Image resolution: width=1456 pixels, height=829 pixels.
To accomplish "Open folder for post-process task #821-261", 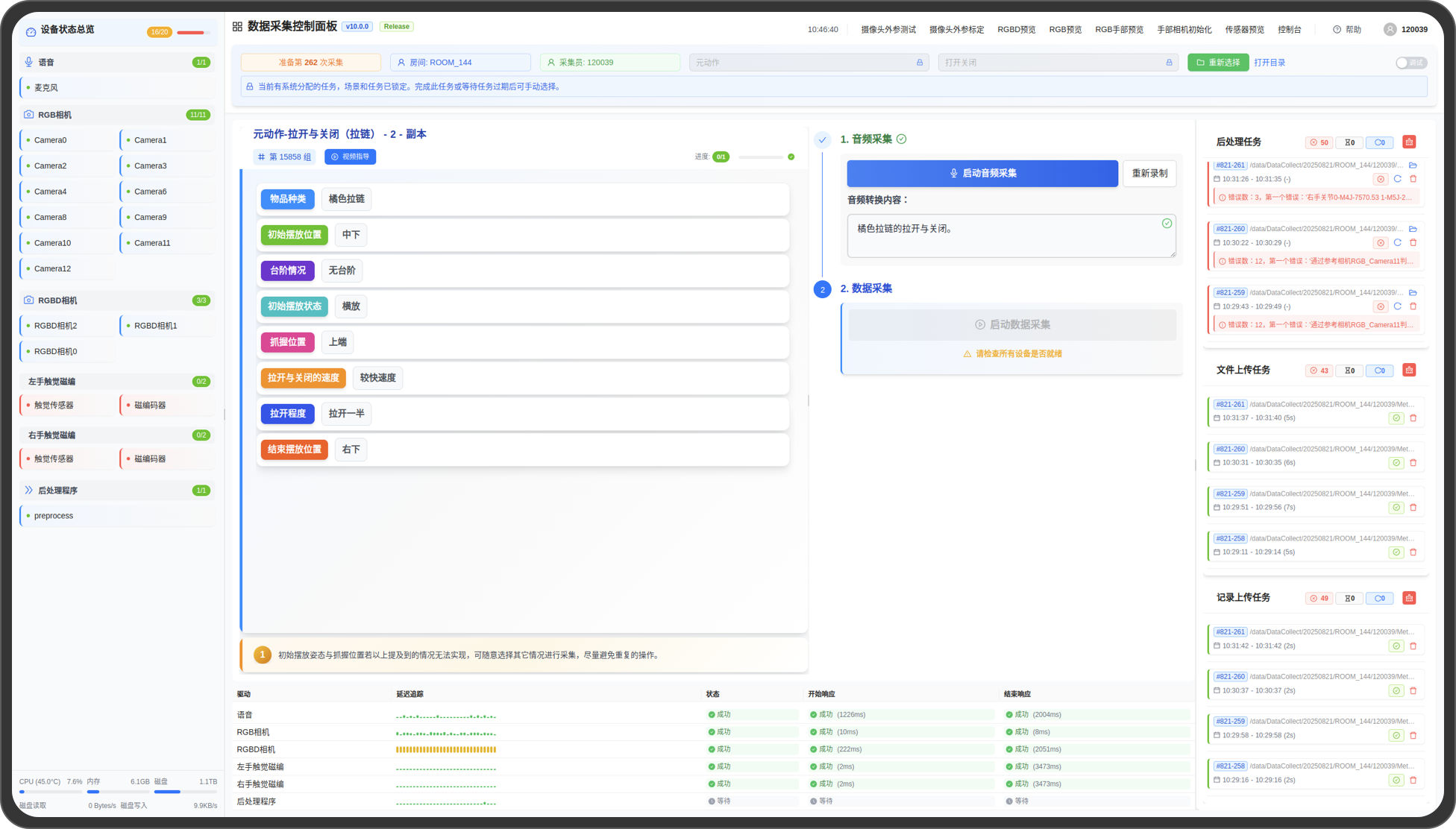I will pos(1413,166).
